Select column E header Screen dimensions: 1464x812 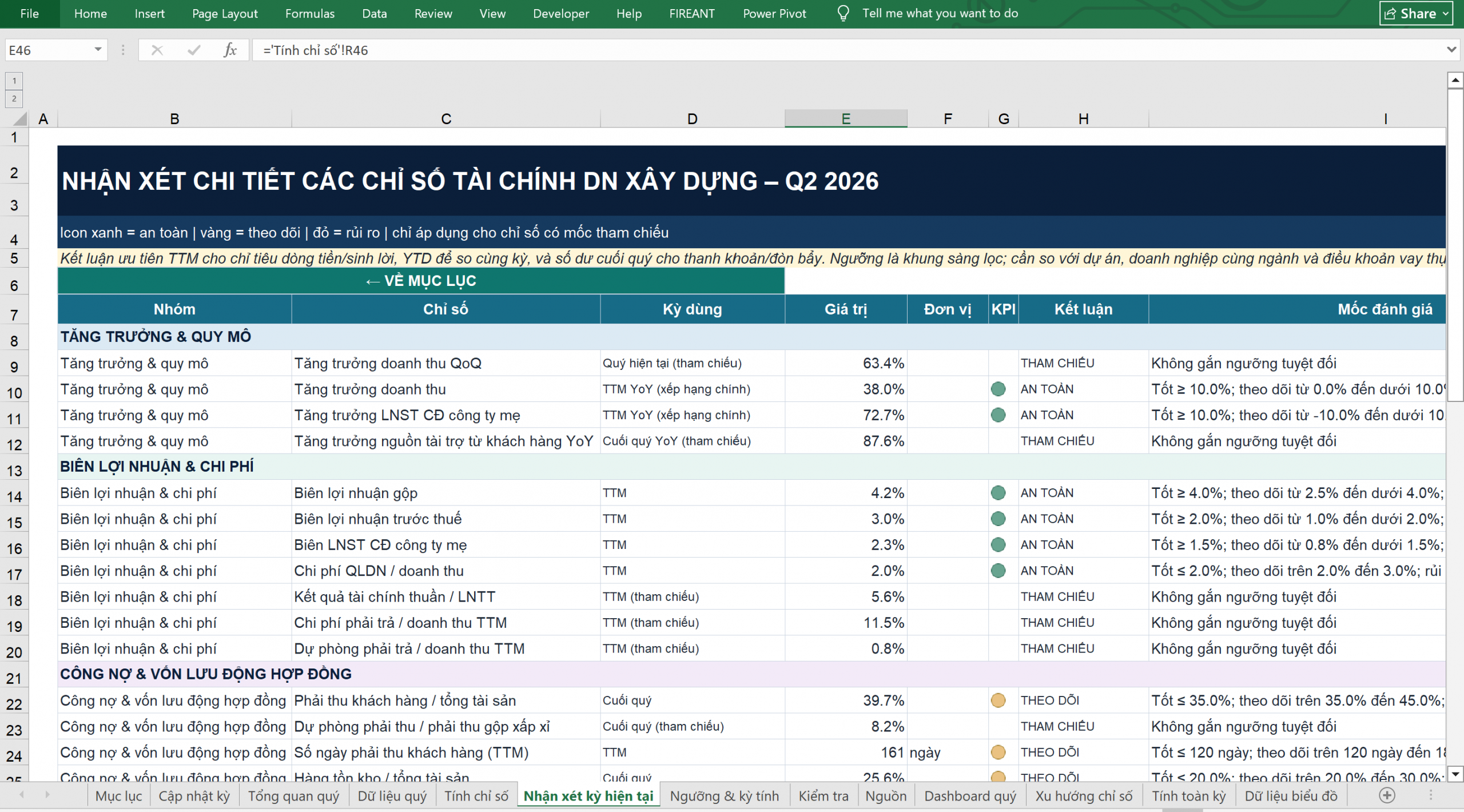click(x=846, y=118)
